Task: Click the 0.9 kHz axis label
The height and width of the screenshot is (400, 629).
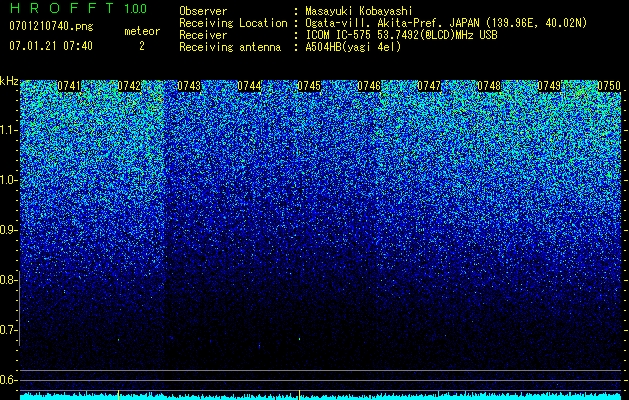Action: click(x=8, y=230)
